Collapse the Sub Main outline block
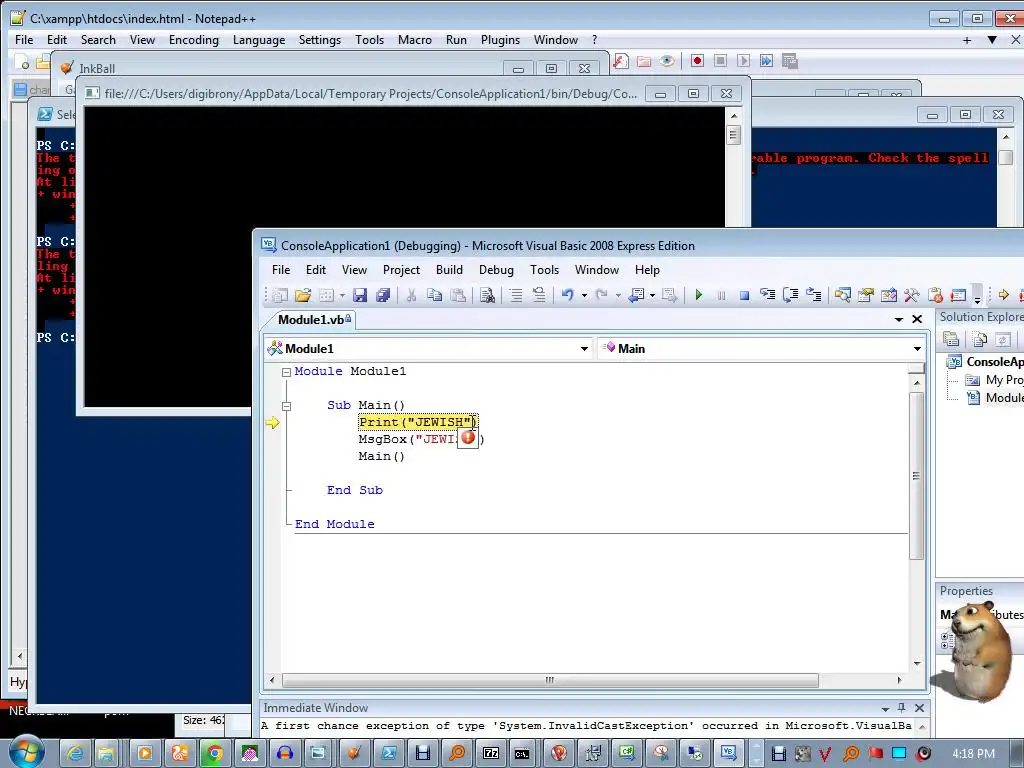 click(286, 406)
